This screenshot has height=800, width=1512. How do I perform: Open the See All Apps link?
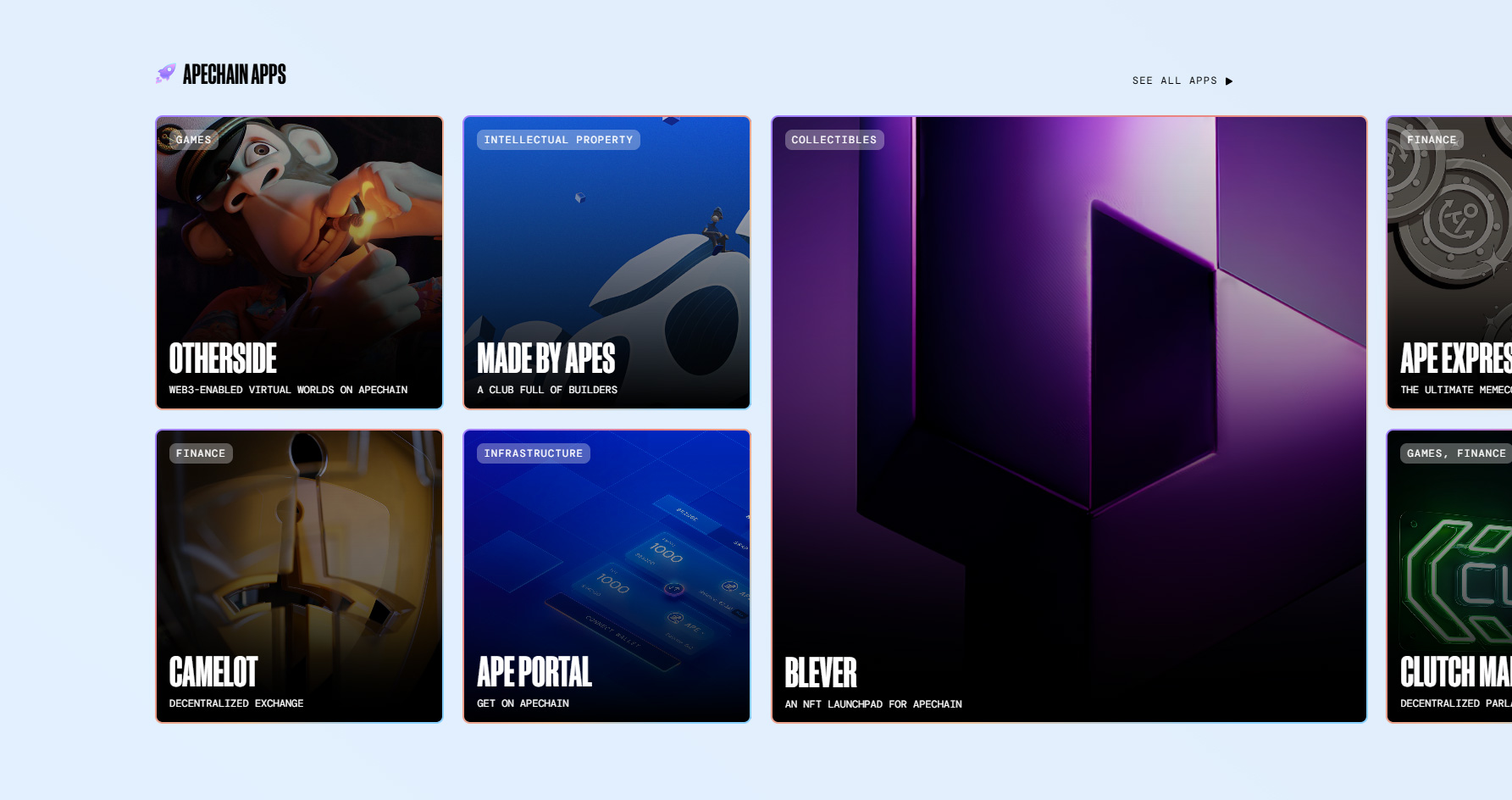coord(1182,81)
